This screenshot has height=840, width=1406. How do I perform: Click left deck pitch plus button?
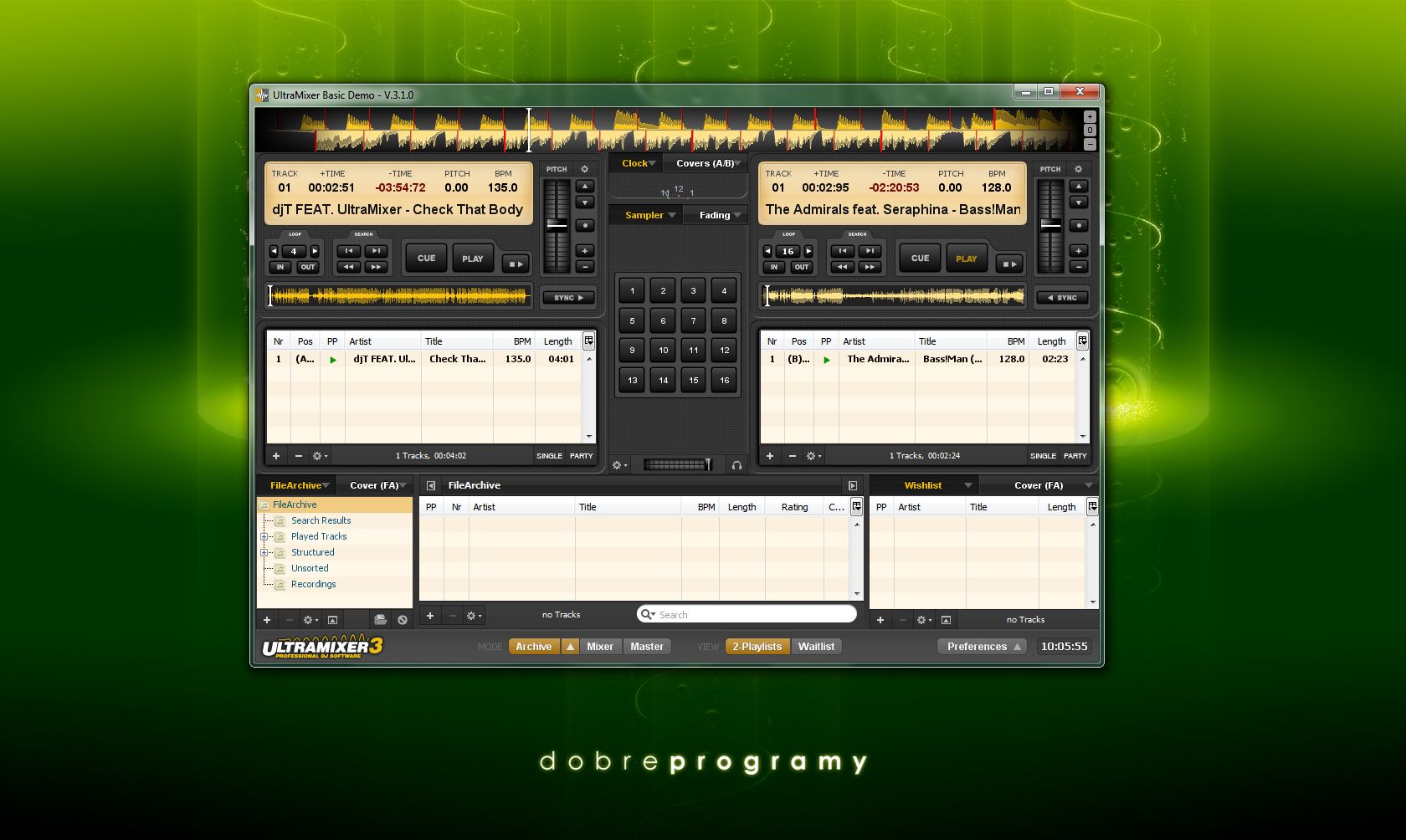[585, 250]
